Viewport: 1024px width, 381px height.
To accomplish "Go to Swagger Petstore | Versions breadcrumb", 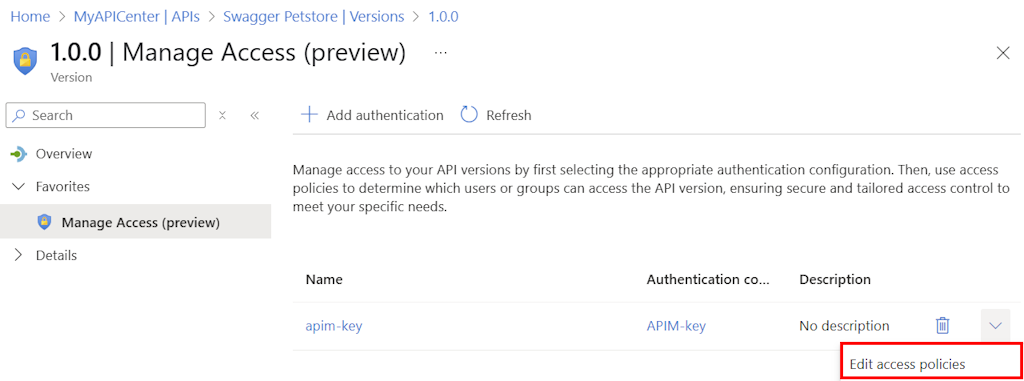I will (x=313, y=16).
